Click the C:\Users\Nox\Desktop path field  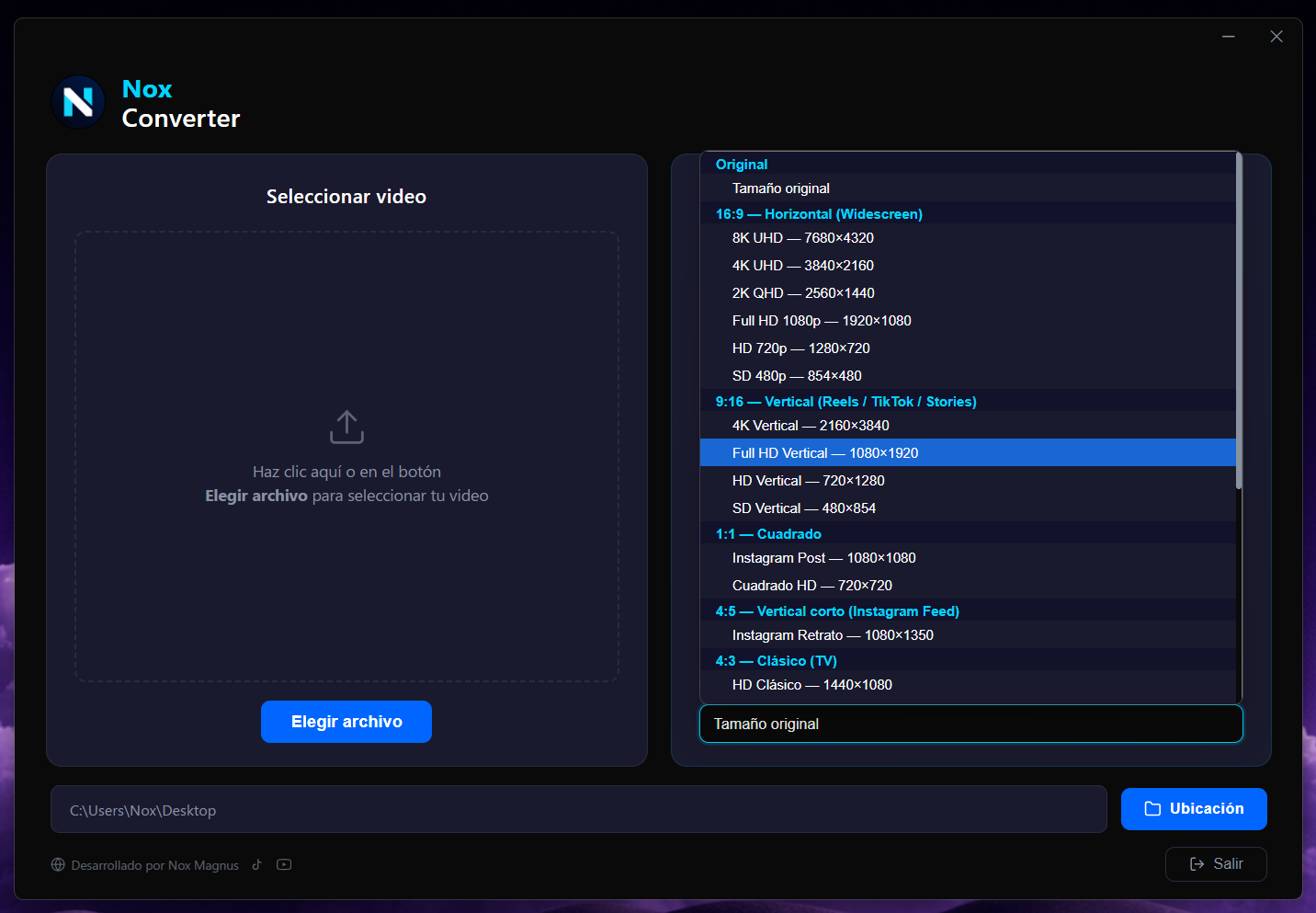coord(577,809)
